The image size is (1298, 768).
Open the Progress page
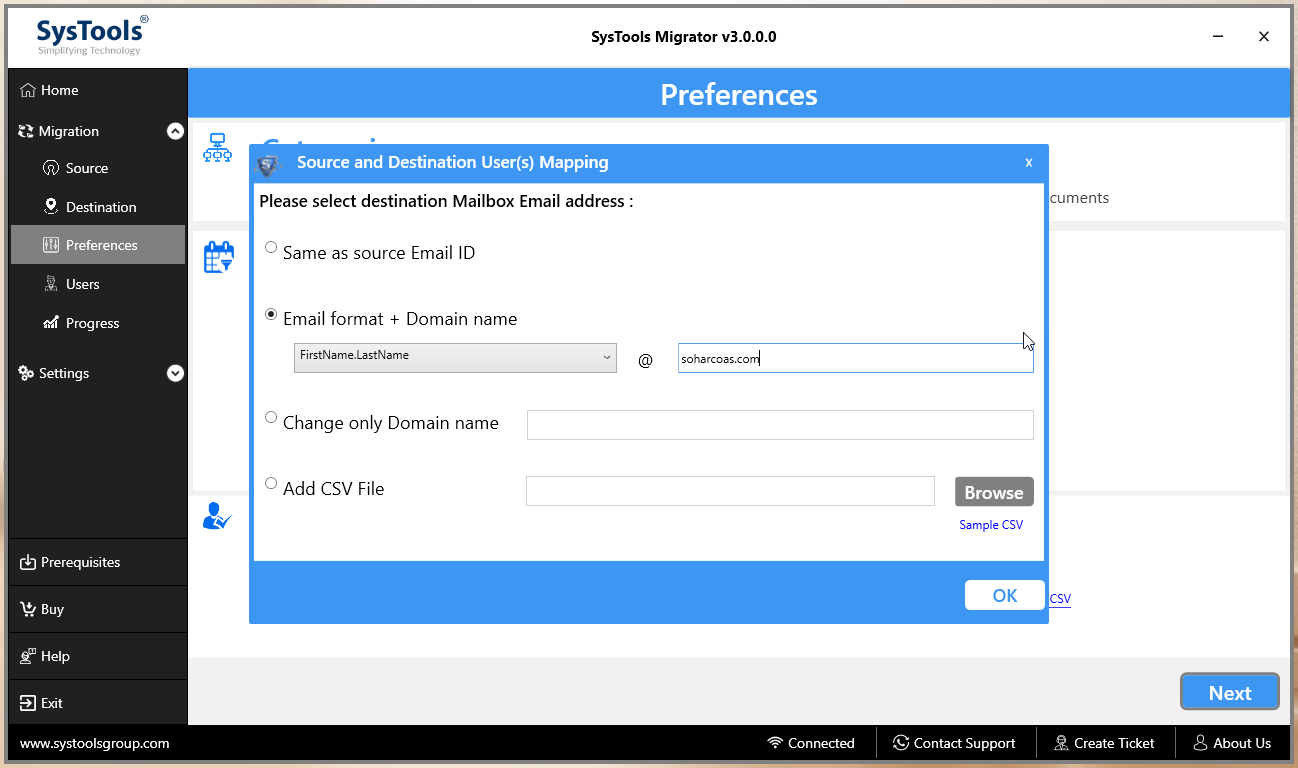98,323
